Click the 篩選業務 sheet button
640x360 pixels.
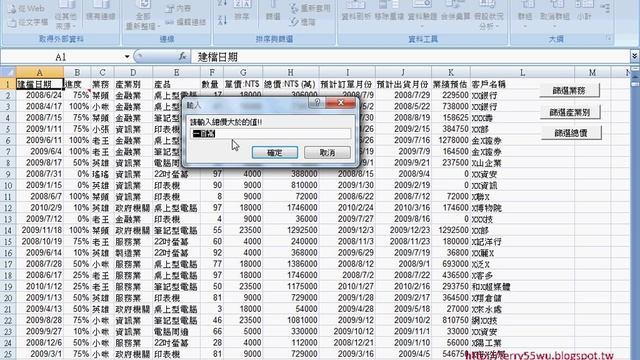tap(569, 91)
